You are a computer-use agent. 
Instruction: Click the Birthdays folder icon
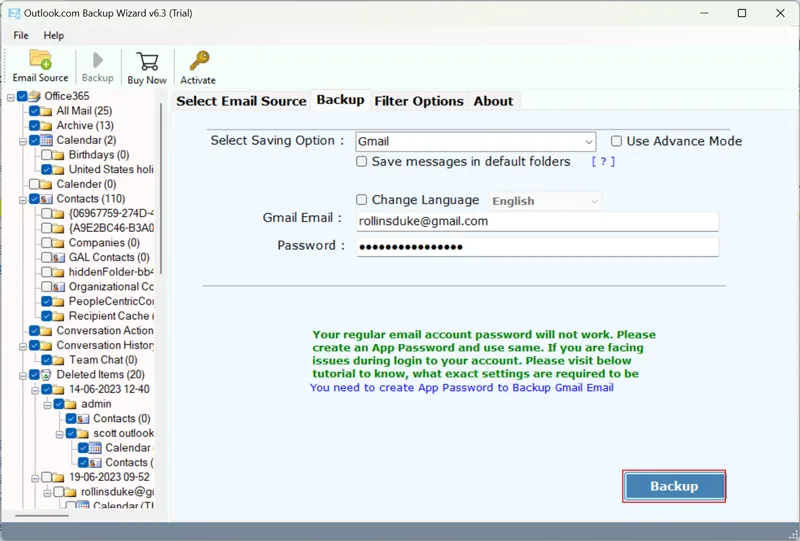(x=59, y=155)
